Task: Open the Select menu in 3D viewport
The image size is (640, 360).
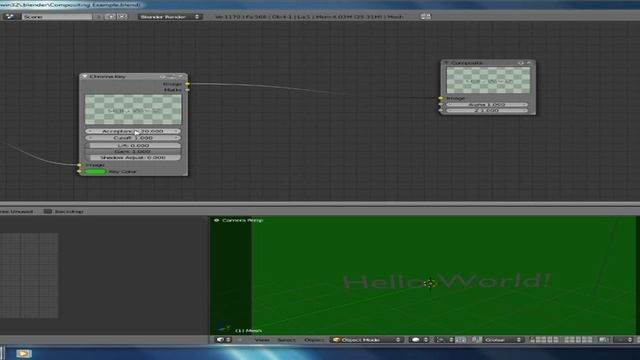Action: (287, 340)
